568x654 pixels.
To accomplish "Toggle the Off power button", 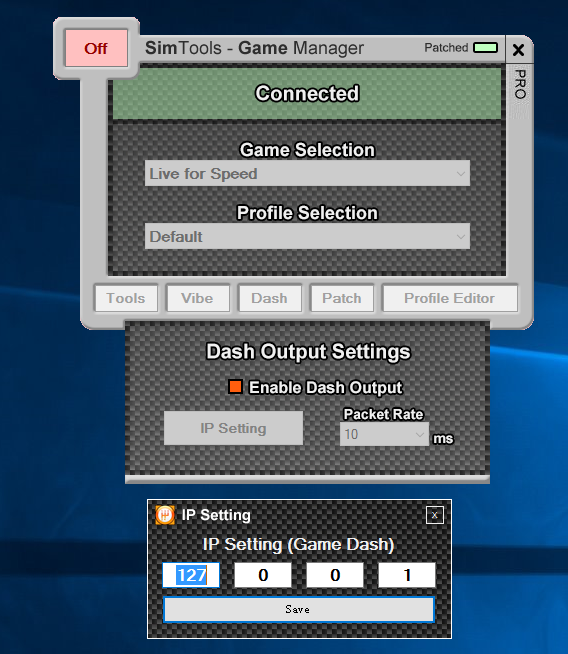I will [x=96, y=48].
